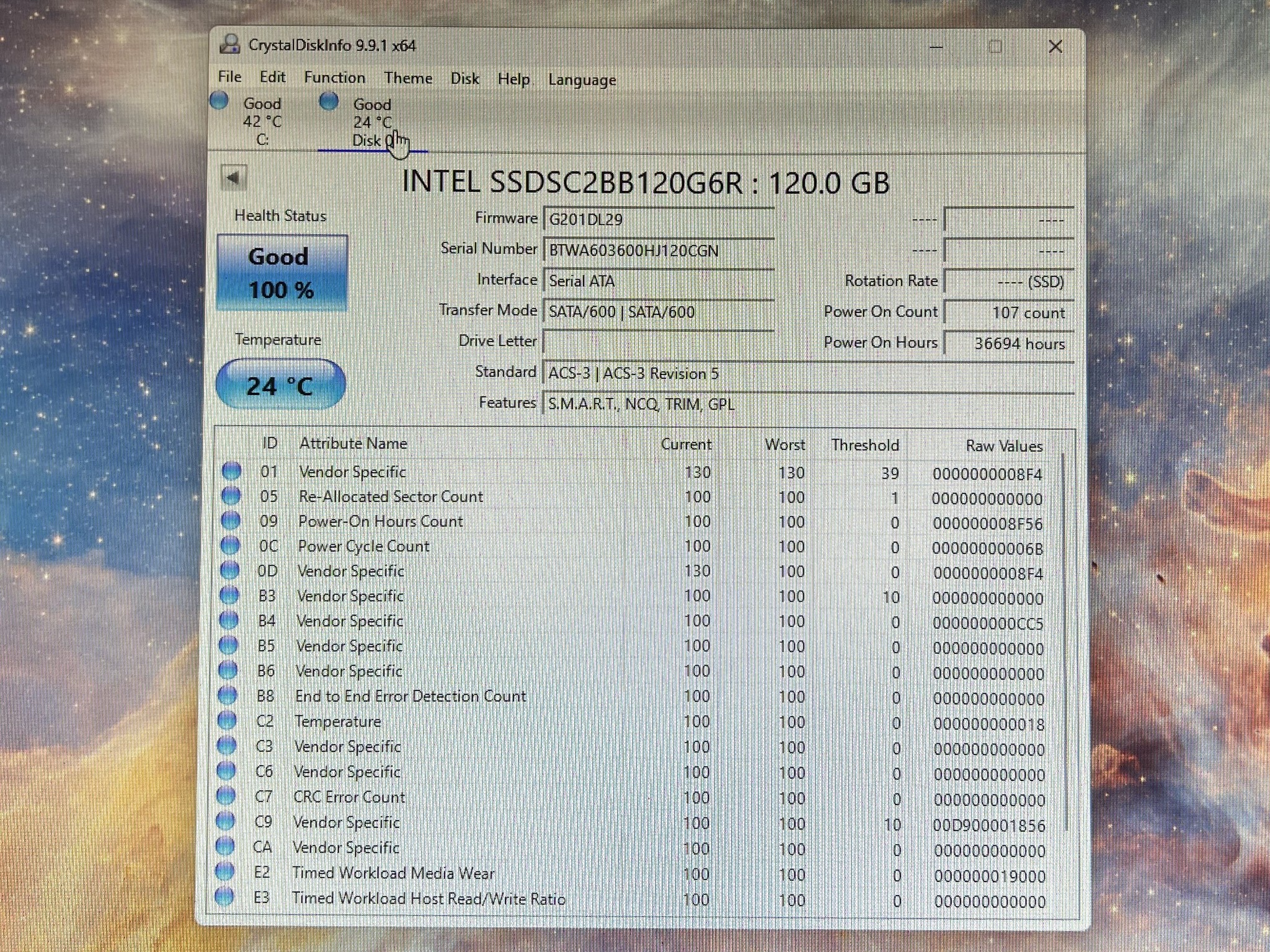Screen dimensions: 1270x952
Task: Click the Worst column header
Action: (x=785, y=444)
